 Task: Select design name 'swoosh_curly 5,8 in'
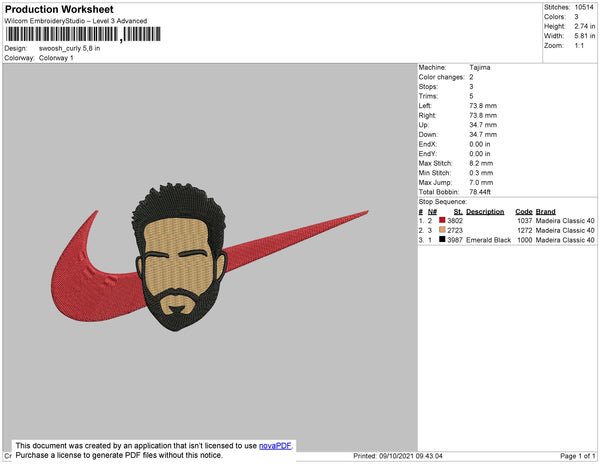pos(70,48)
